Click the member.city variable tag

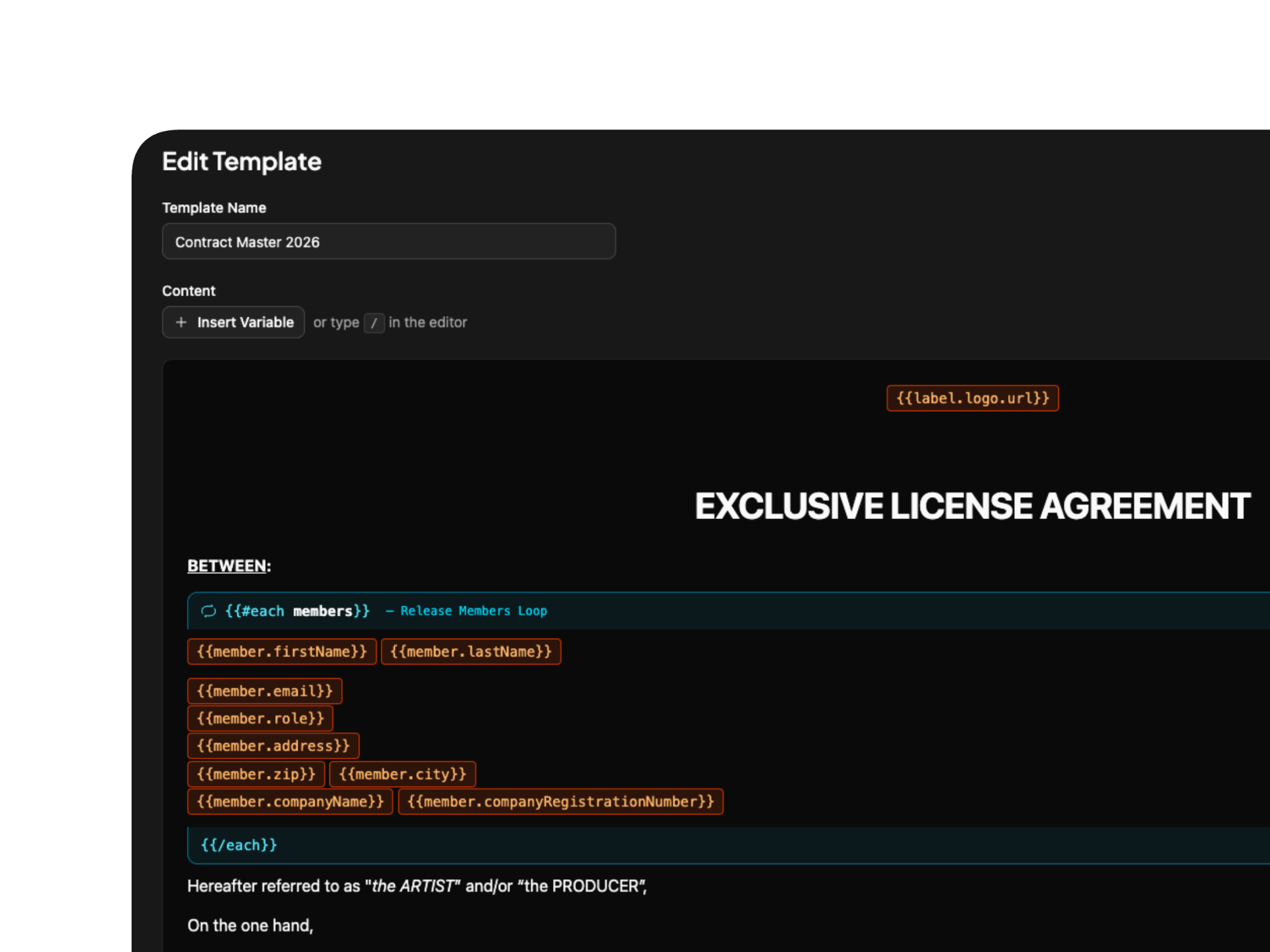tap(402, 774)
